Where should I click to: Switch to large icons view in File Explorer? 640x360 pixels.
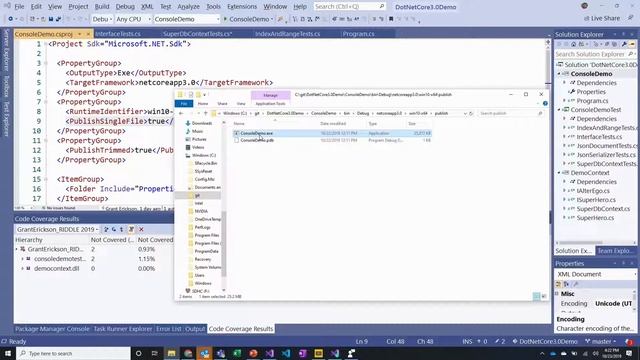pyautogui.click(x=544, y=296)
